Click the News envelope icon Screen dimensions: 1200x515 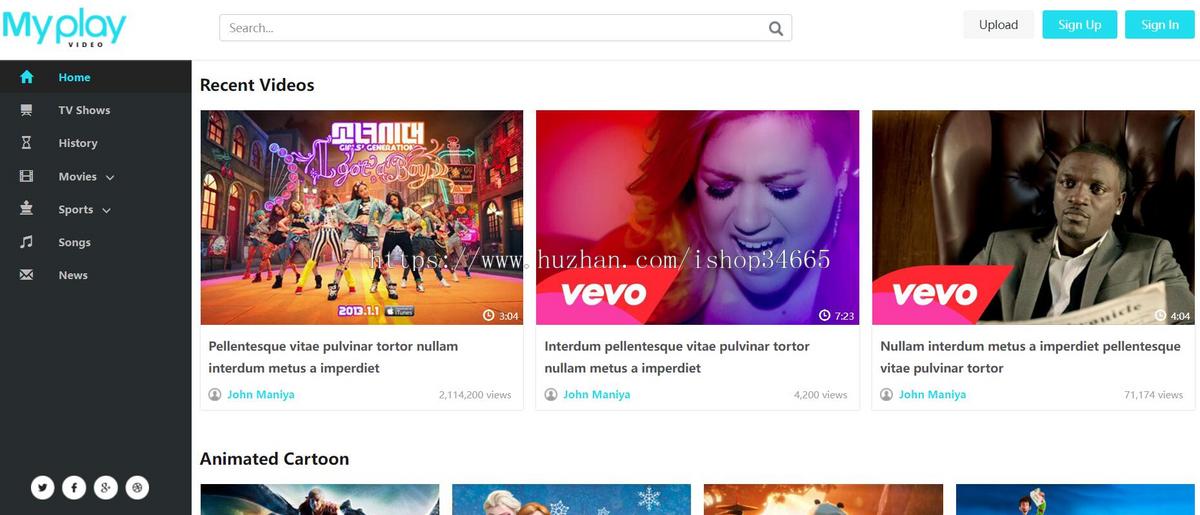pos(27,275)
